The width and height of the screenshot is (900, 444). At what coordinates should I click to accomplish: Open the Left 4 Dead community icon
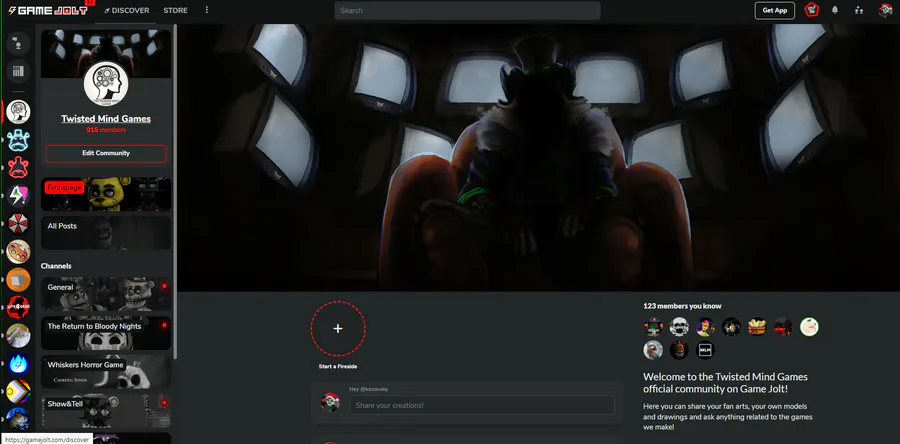pos(18,308)
